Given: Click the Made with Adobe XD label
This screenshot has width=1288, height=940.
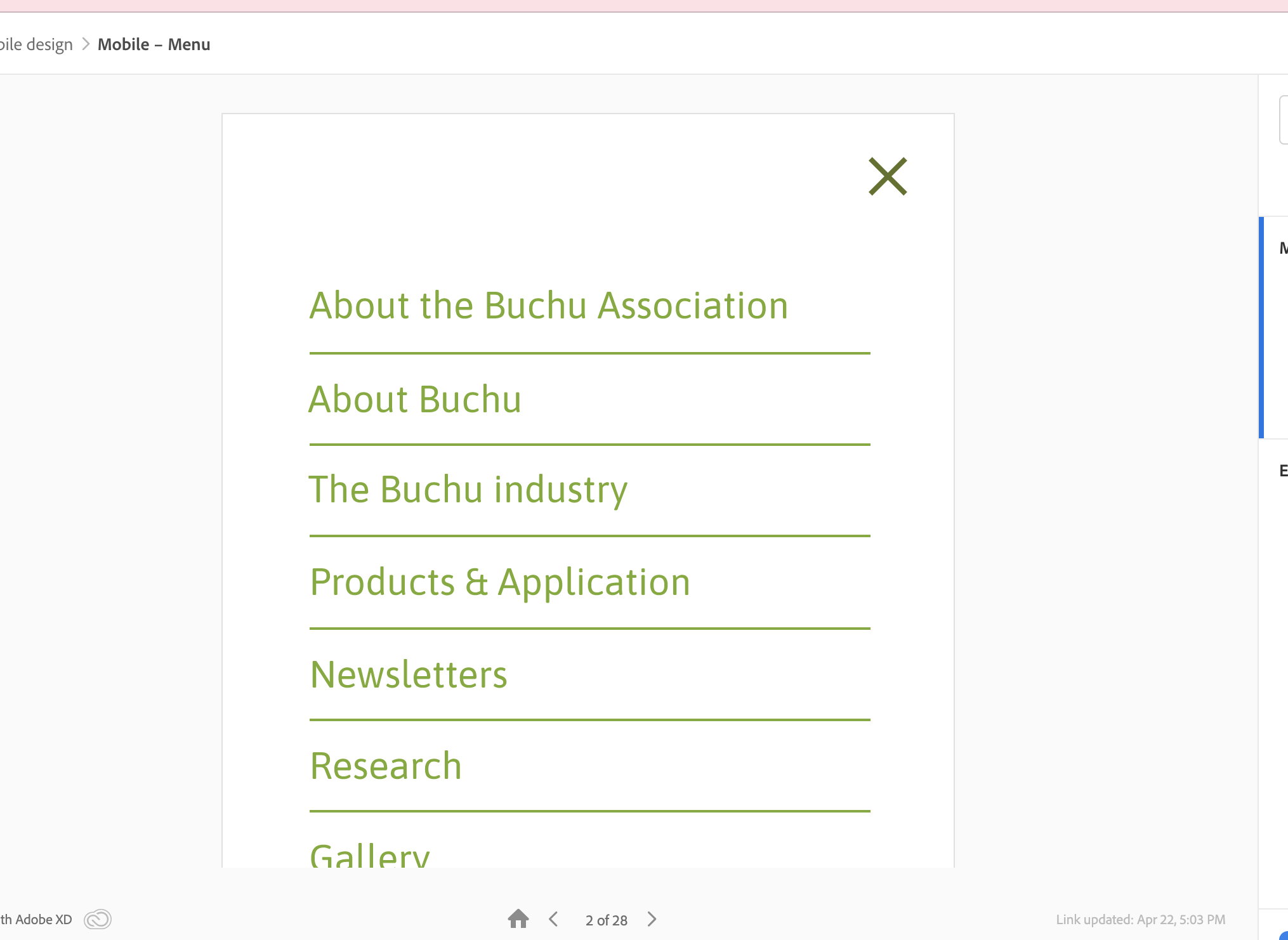Looking at the screenshot, I should [36, 919].
